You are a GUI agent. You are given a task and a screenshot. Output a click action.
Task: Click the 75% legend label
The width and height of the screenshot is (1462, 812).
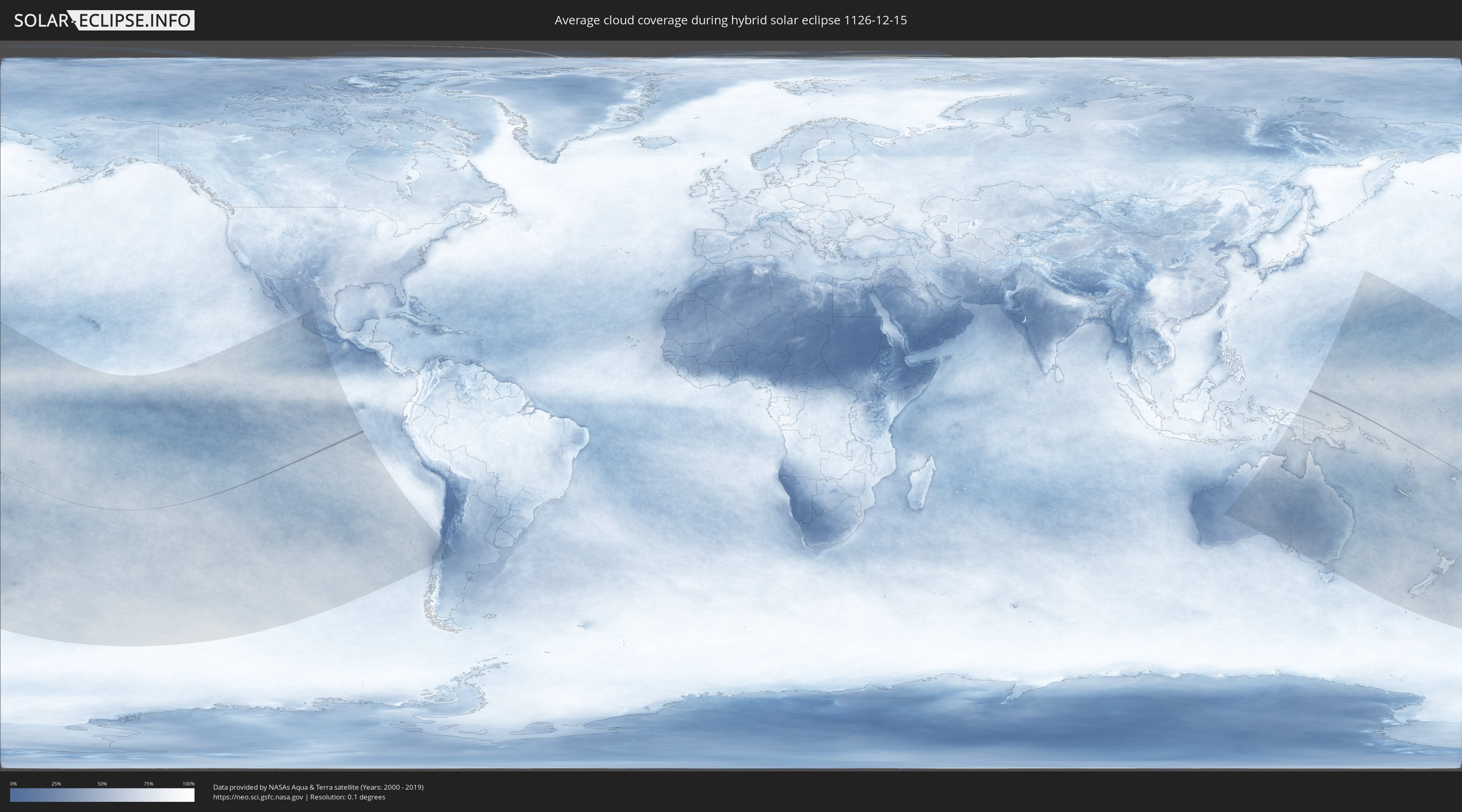148,784
